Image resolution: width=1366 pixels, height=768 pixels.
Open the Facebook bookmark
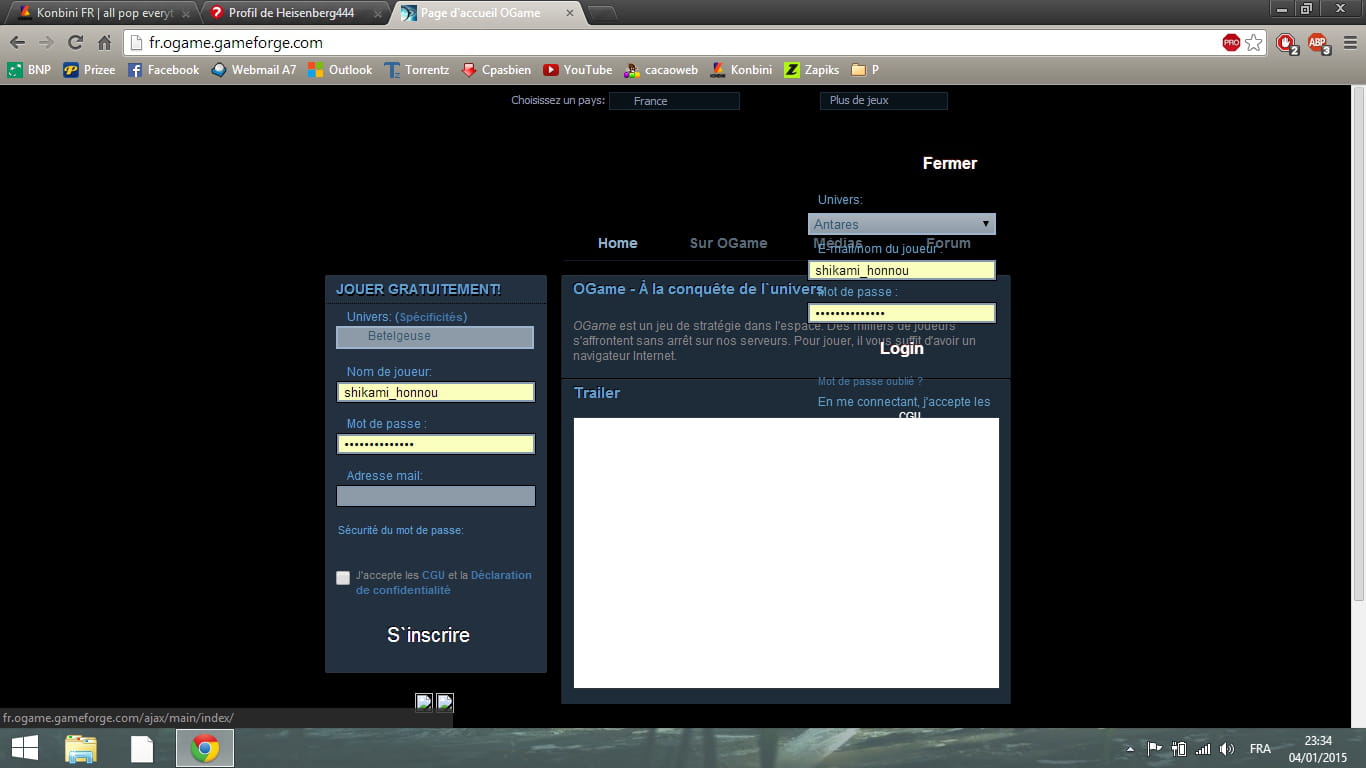click(163, 70)
